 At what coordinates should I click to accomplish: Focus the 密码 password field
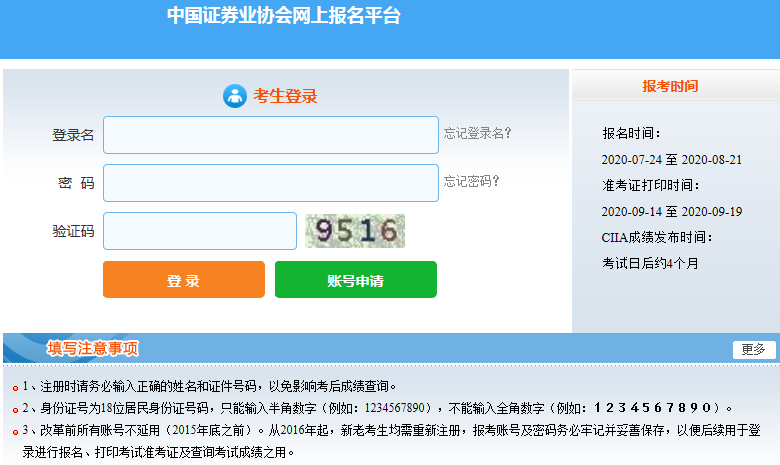pyautogui.click(x=270, y=183)
